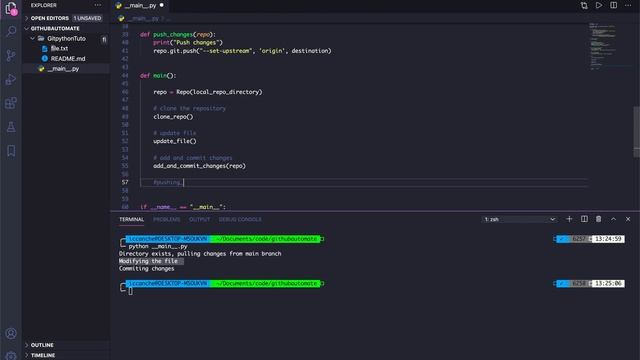Click the Python icon on editor tab
Viewport: 640px width, 360px height.
pyautogui.click(x=119, y=6)
